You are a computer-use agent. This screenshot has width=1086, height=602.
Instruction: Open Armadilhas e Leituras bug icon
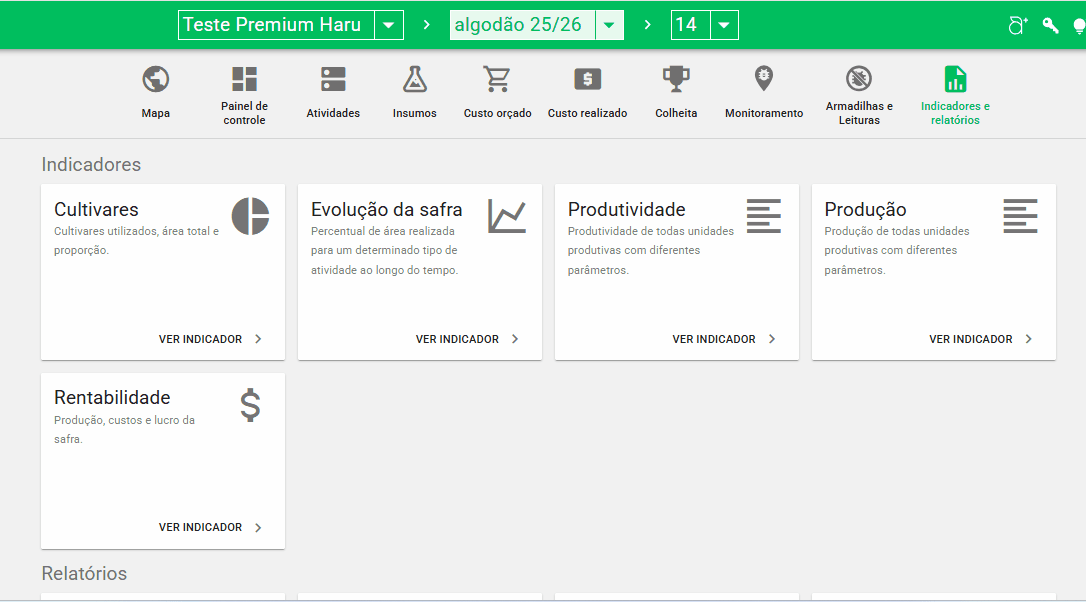859,78
